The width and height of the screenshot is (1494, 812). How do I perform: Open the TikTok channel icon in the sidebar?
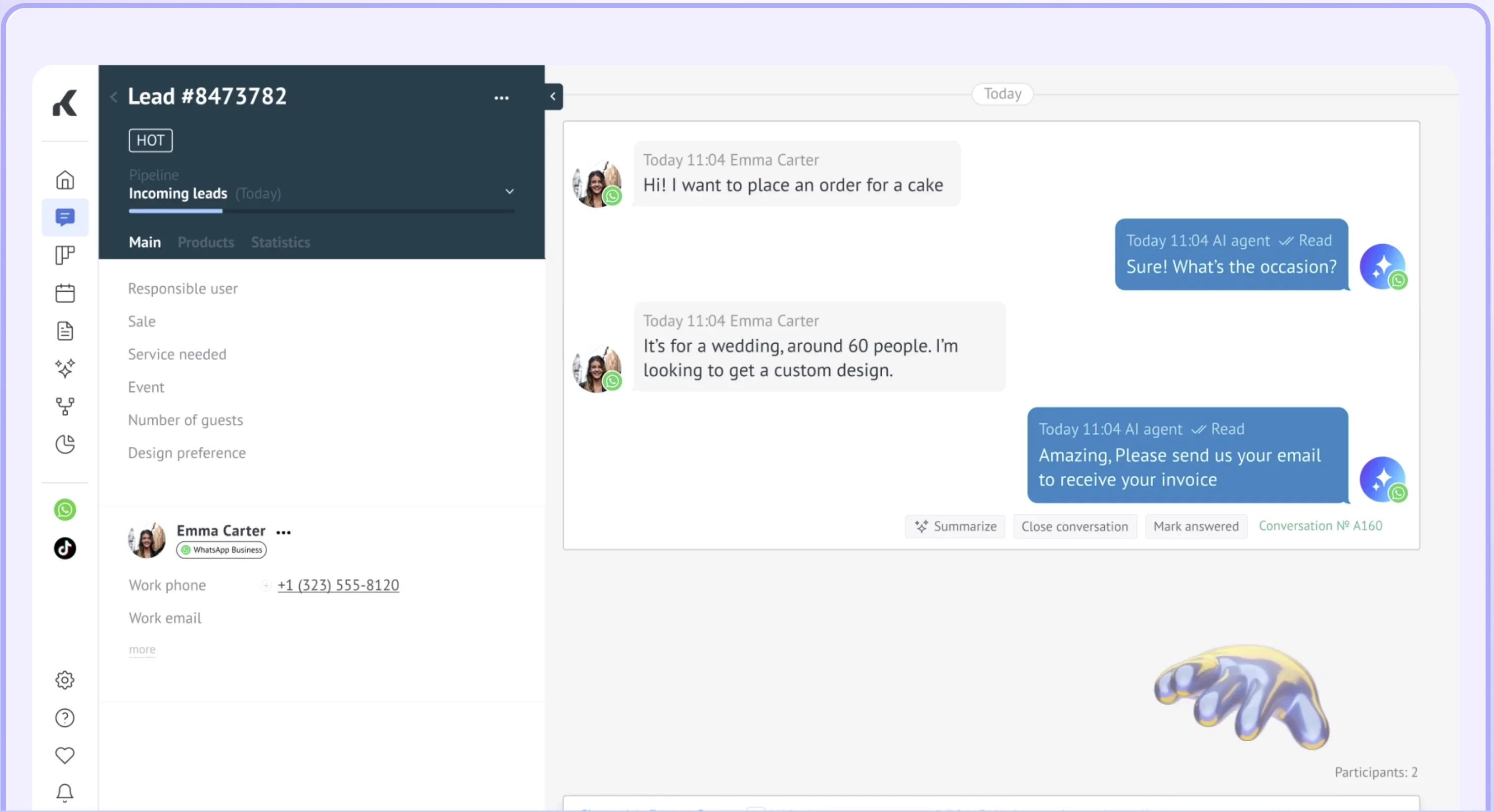tap(65, 548)
